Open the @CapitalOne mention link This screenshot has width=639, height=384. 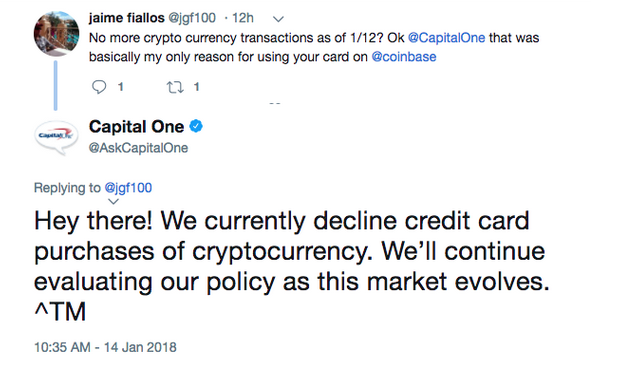(446, 38)
